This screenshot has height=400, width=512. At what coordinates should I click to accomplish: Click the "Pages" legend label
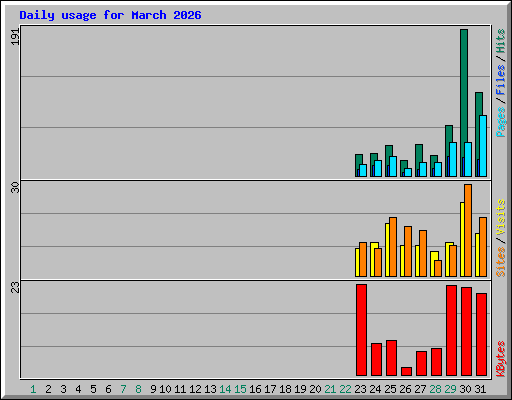tap(500, 122)
